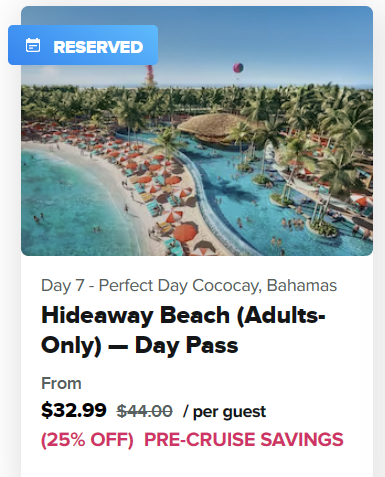
Task: Click the (25% OFF) discount label
Action: pos(87,440)
